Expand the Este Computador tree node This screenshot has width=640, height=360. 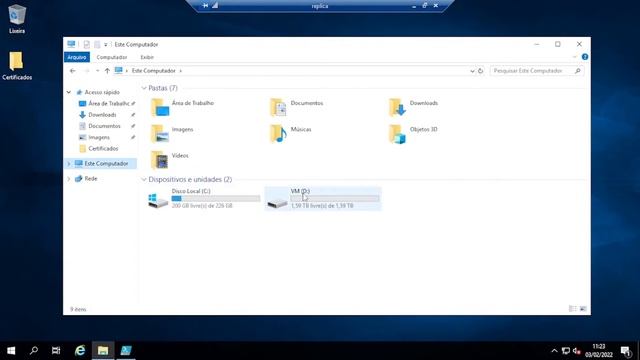(x=69, y=164)
